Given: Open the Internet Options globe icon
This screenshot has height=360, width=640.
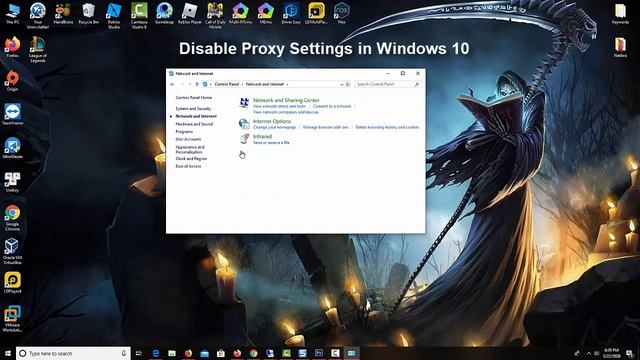Looking at the screenshot, I should (244, 124).
